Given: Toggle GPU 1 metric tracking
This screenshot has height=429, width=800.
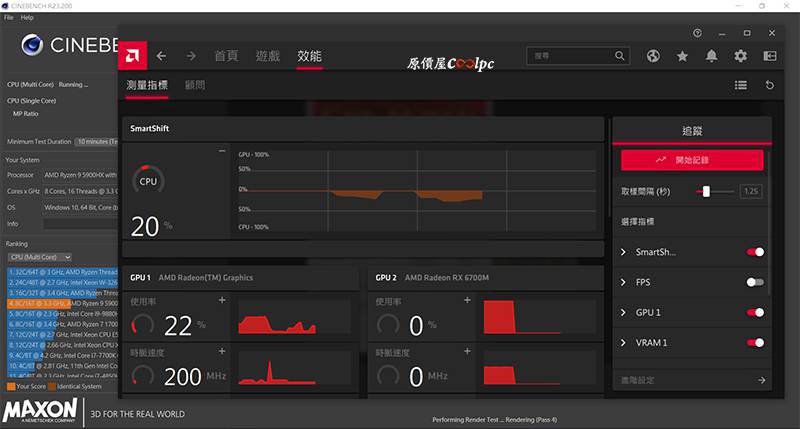Looking at the screenshot, I should click(755, 312).
